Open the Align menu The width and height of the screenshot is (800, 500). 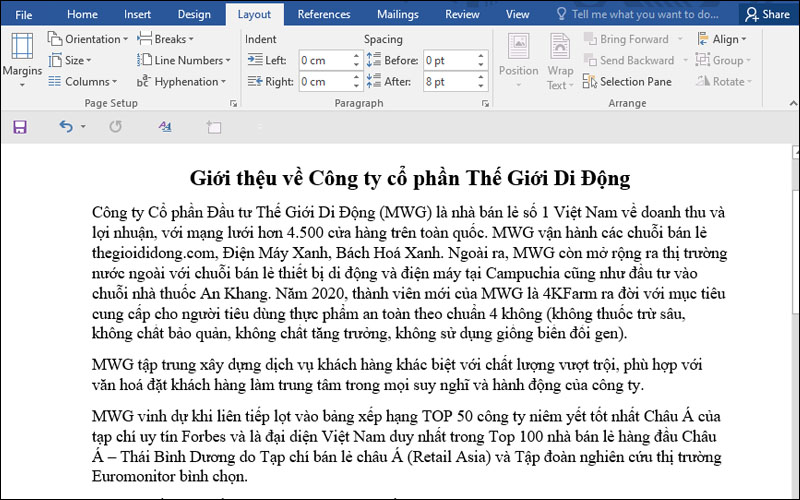click(x=722, y=39)
